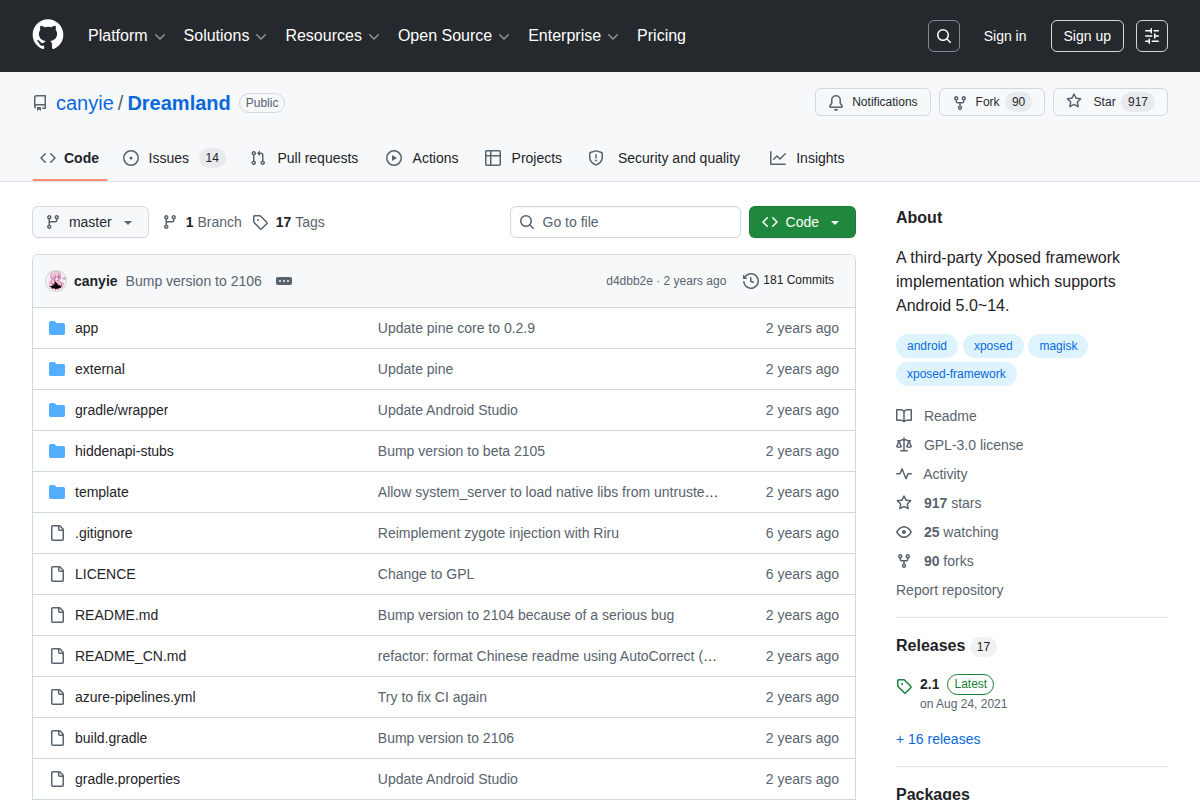Click the history clock icon for 181 Commits

(751, 281)
